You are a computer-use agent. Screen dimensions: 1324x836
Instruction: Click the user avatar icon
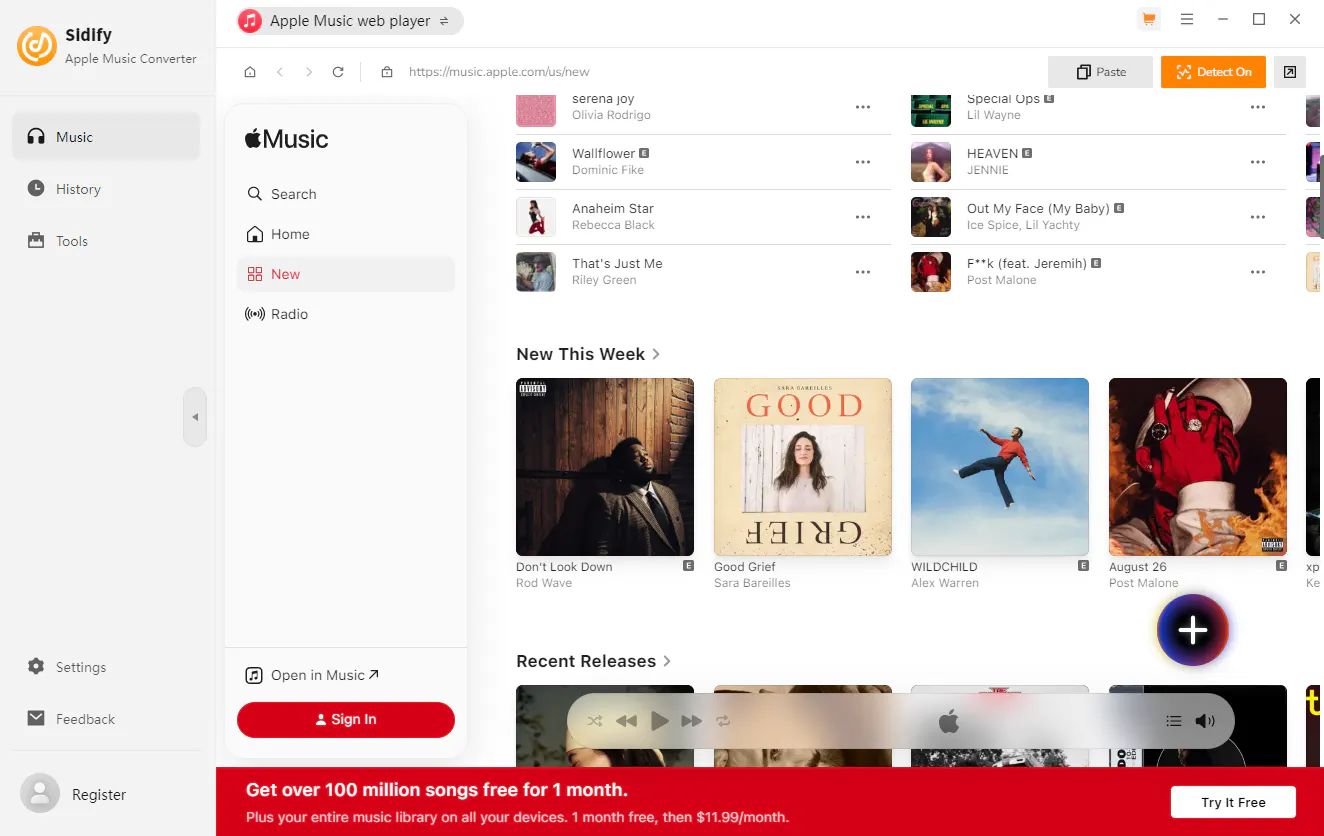pos(40,794)
